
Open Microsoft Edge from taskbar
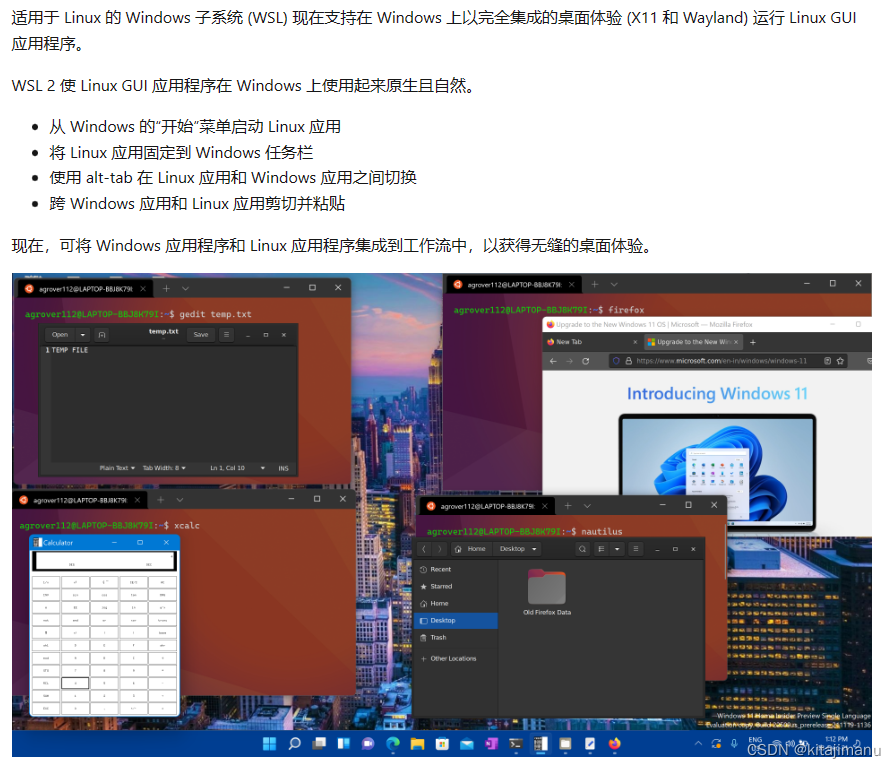pos(393,743)
